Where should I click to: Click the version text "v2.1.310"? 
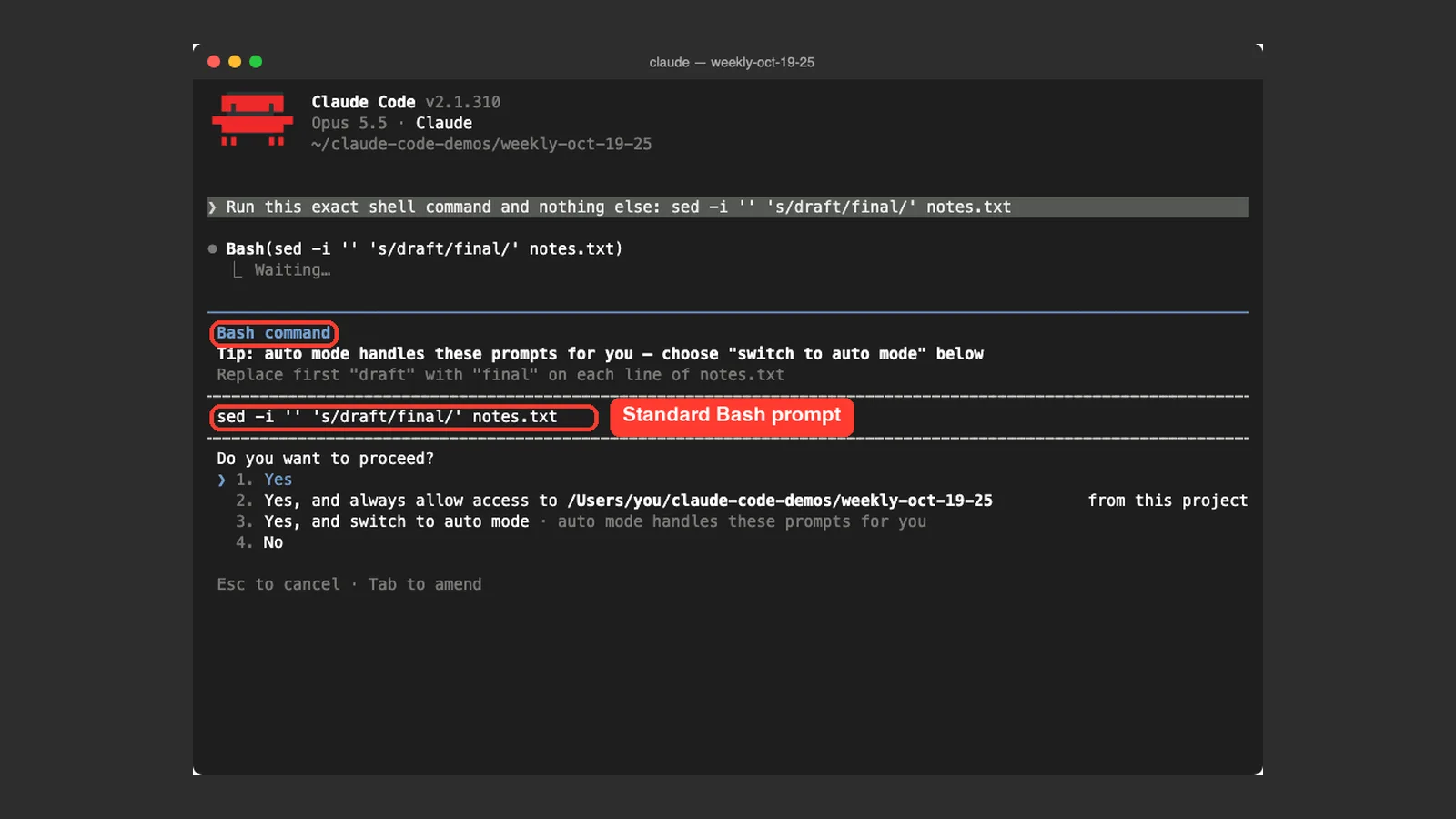[x=463, y=102]
